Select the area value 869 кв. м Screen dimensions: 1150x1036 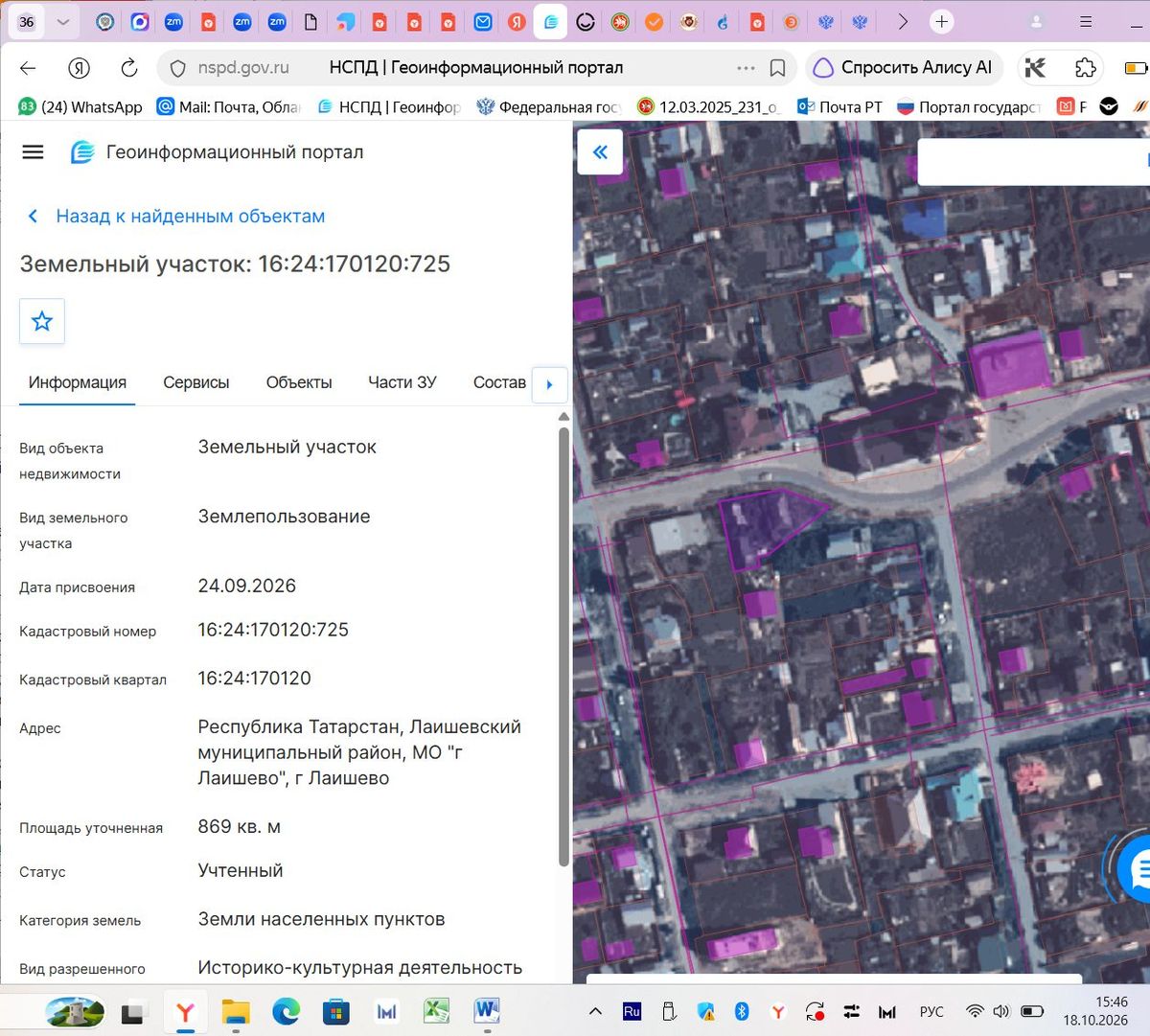pyautogui.click(x=240, y=826)
